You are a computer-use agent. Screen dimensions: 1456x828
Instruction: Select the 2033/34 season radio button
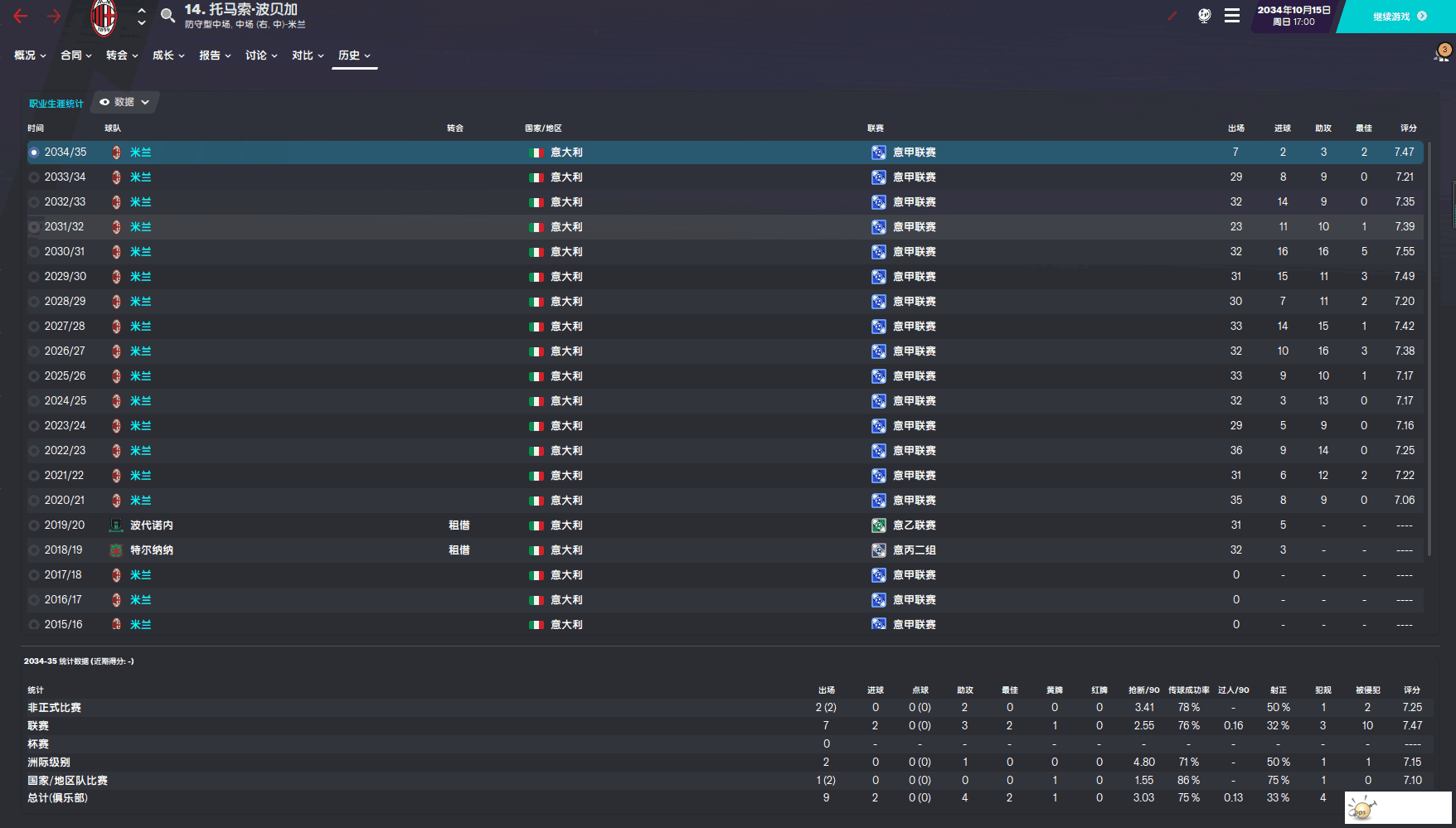34,177
